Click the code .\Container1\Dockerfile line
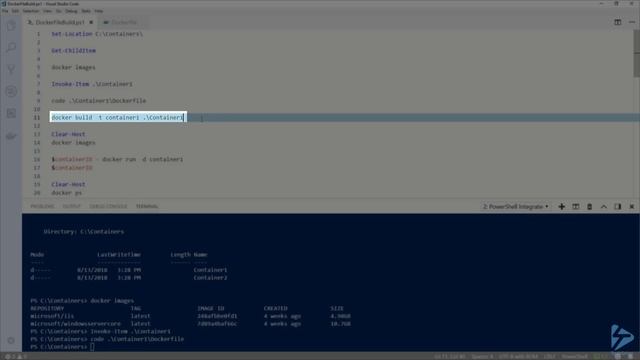Image resolution: width=640 pixels, height=360 pixels. point(99,101)
